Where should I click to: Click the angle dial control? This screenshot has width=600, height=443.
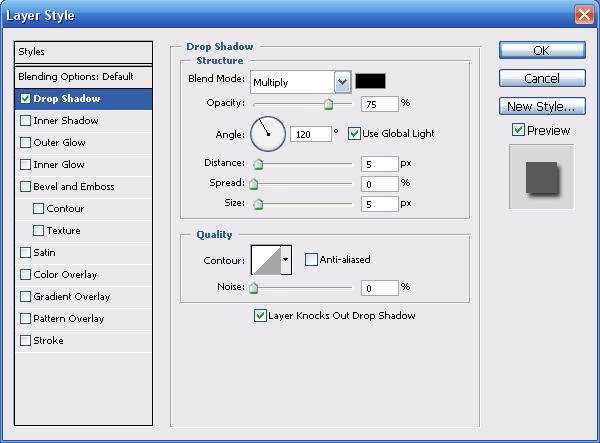pos(267,132)
